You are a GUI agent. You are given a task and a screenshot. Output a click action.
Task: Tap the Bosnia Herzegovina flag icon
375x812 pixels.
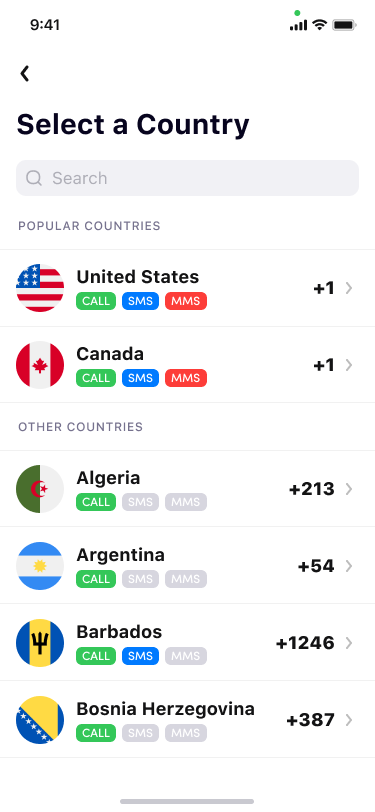coord(40,720)
